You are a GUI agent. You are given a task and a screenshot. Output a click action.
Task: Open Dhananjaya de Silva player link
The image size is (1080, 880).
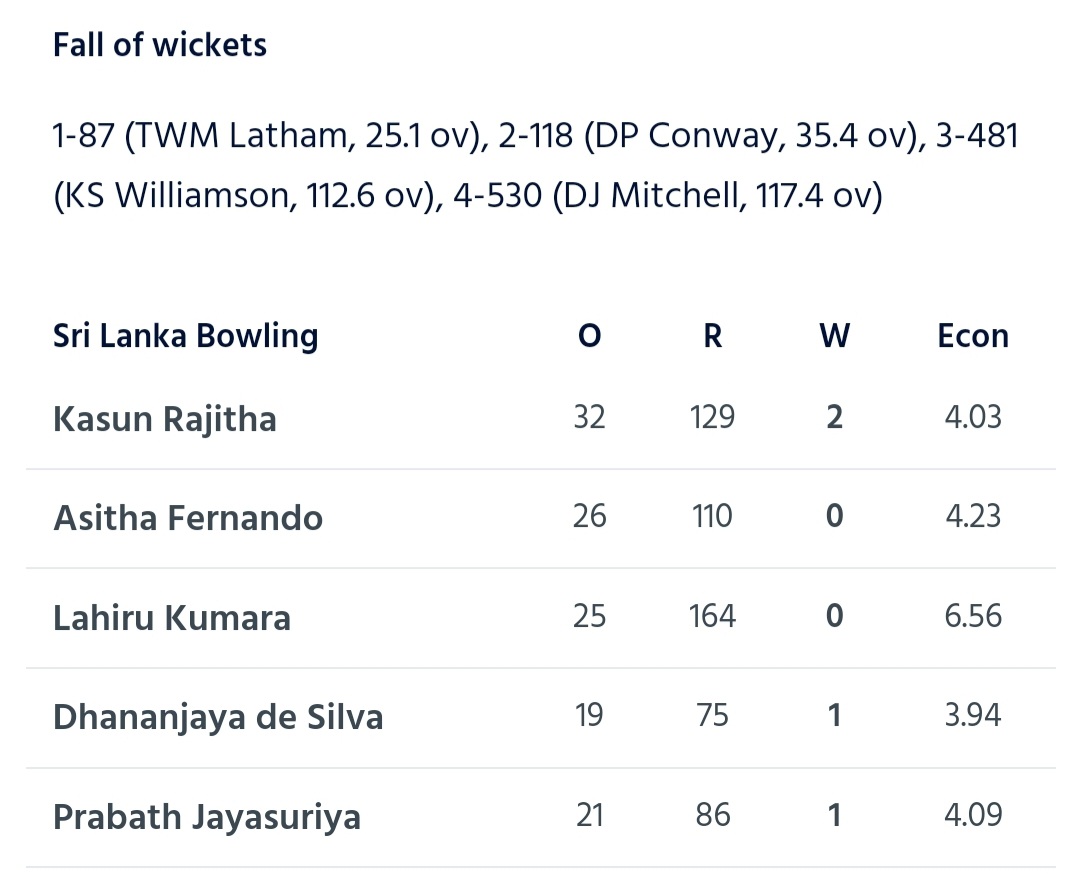click(x=218, y=717)
